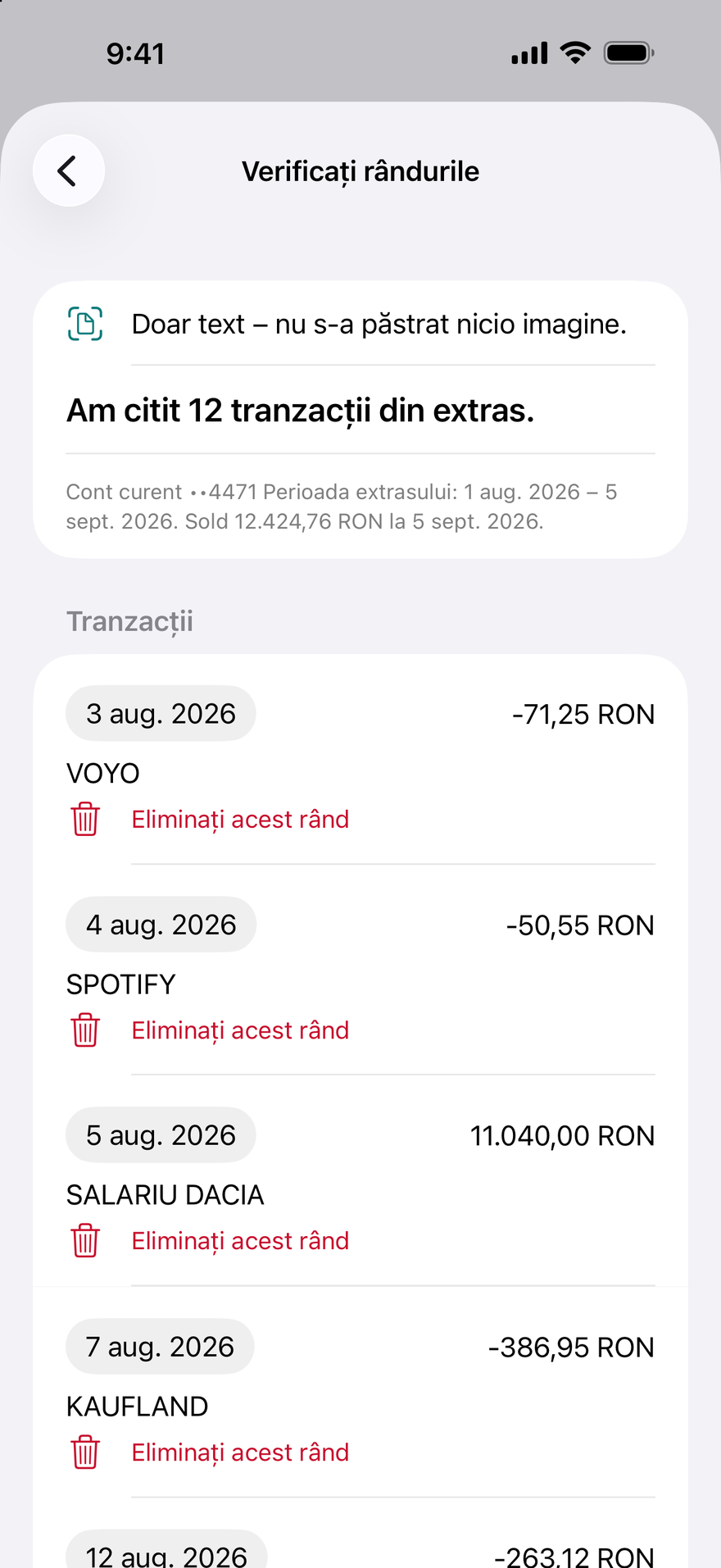
Task: Open the 4 aug. 2026 date picker
Action: (161, 925)
